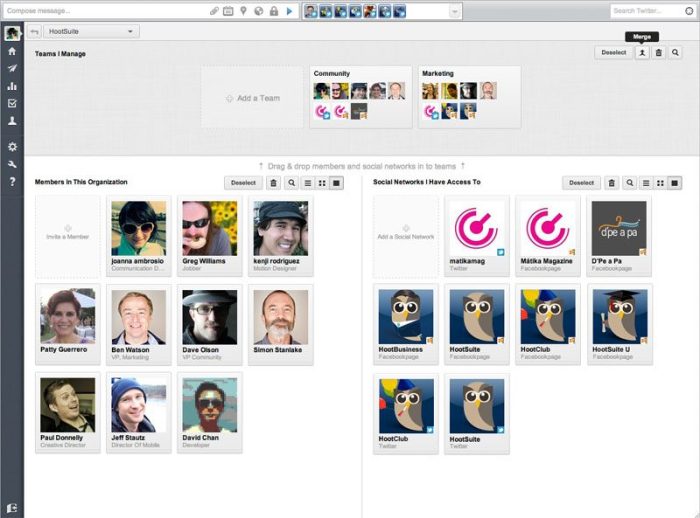Switch Social Networks to small grid view
Image resolution: width=700 pixels, height=518 pixels.
point(660,183)
